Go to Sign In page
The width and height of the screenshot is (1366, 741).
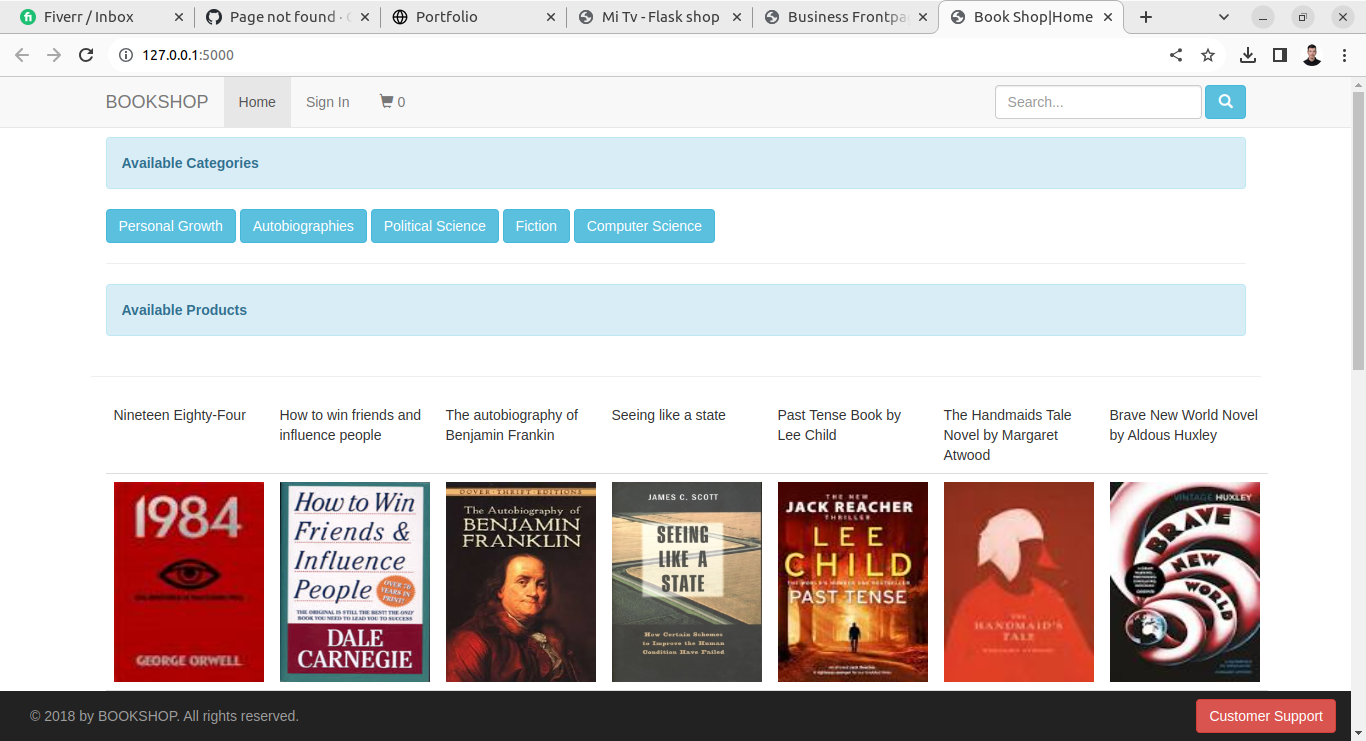click(327, 102)
